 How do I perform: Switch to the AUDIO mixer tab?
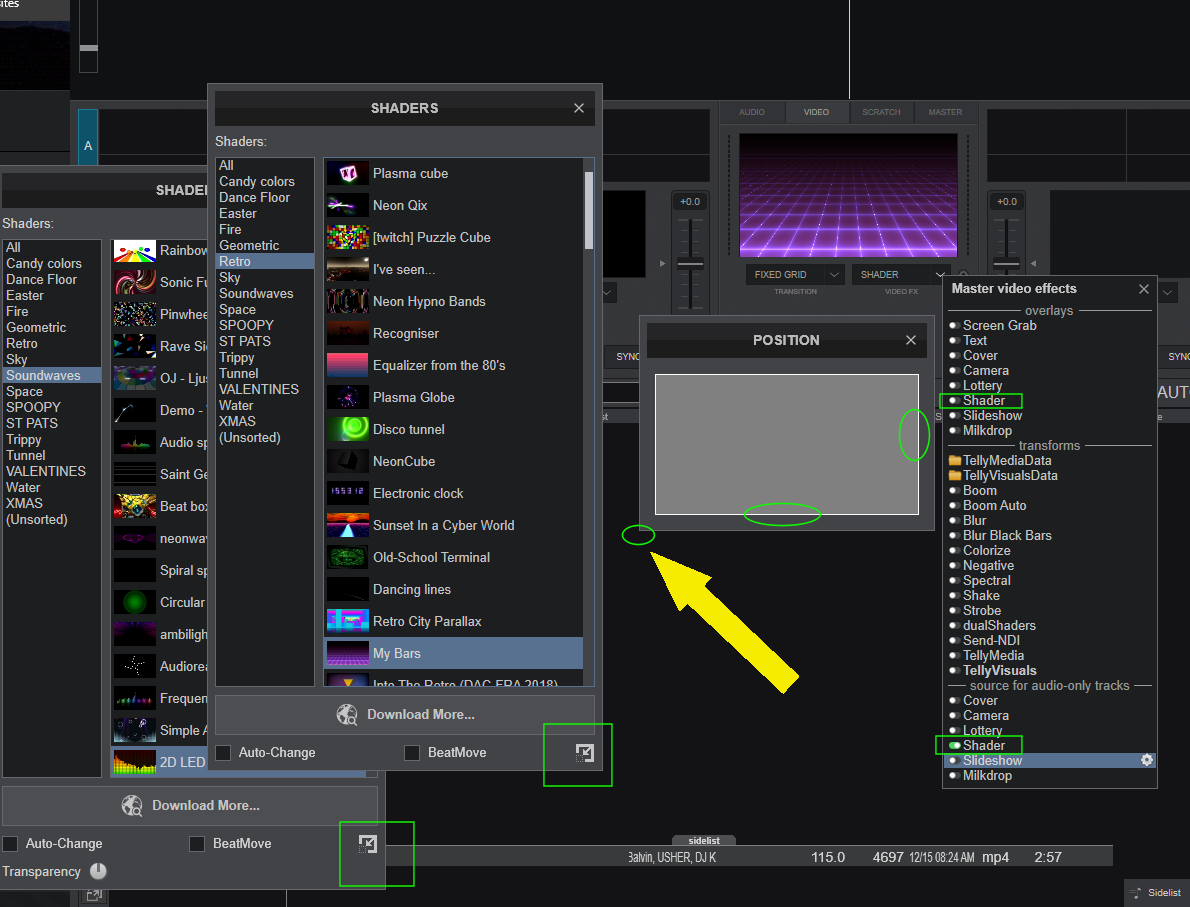[x=752, y=112]
